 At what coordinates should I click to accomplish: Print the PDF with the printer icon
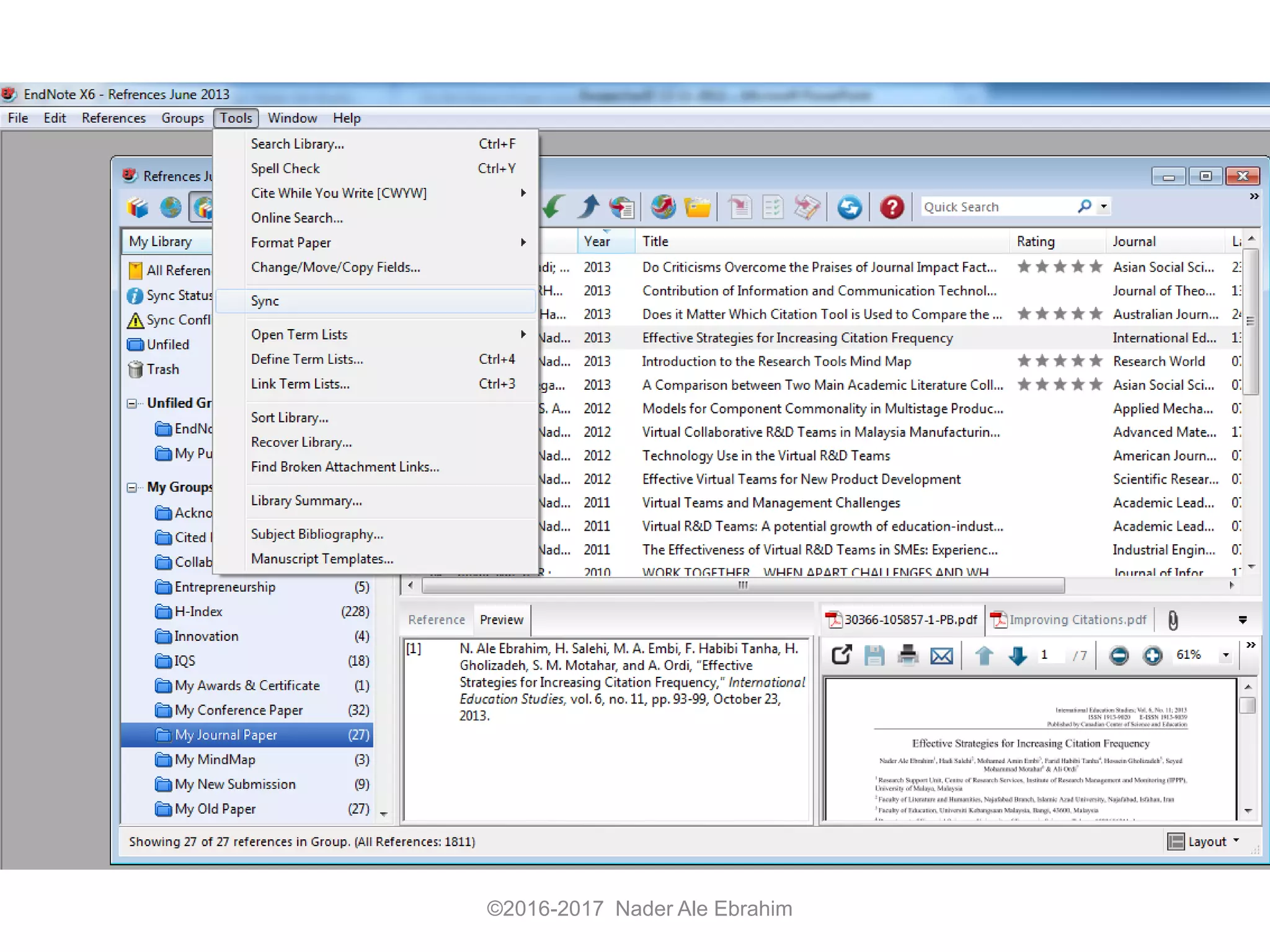908,655
